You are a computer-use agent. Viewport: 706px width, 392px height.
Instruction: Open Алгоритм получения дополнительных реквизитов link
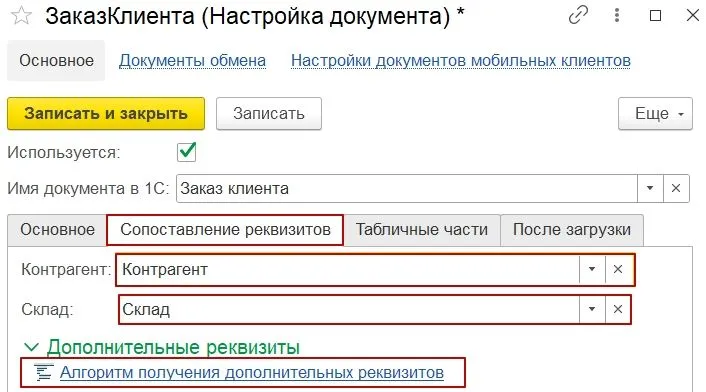252,373
